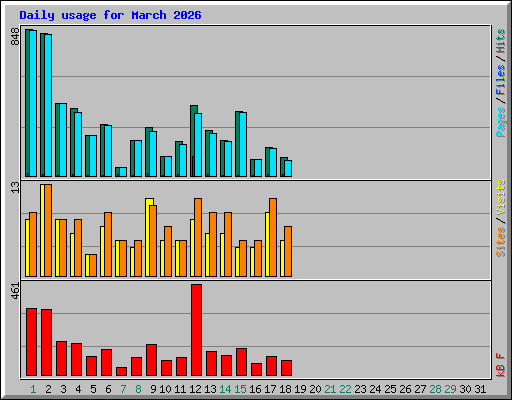Viewport: 512px width, 400px height.
Task: Click the cyan pages bar for day 1
Action: click(x=33, y=103)
